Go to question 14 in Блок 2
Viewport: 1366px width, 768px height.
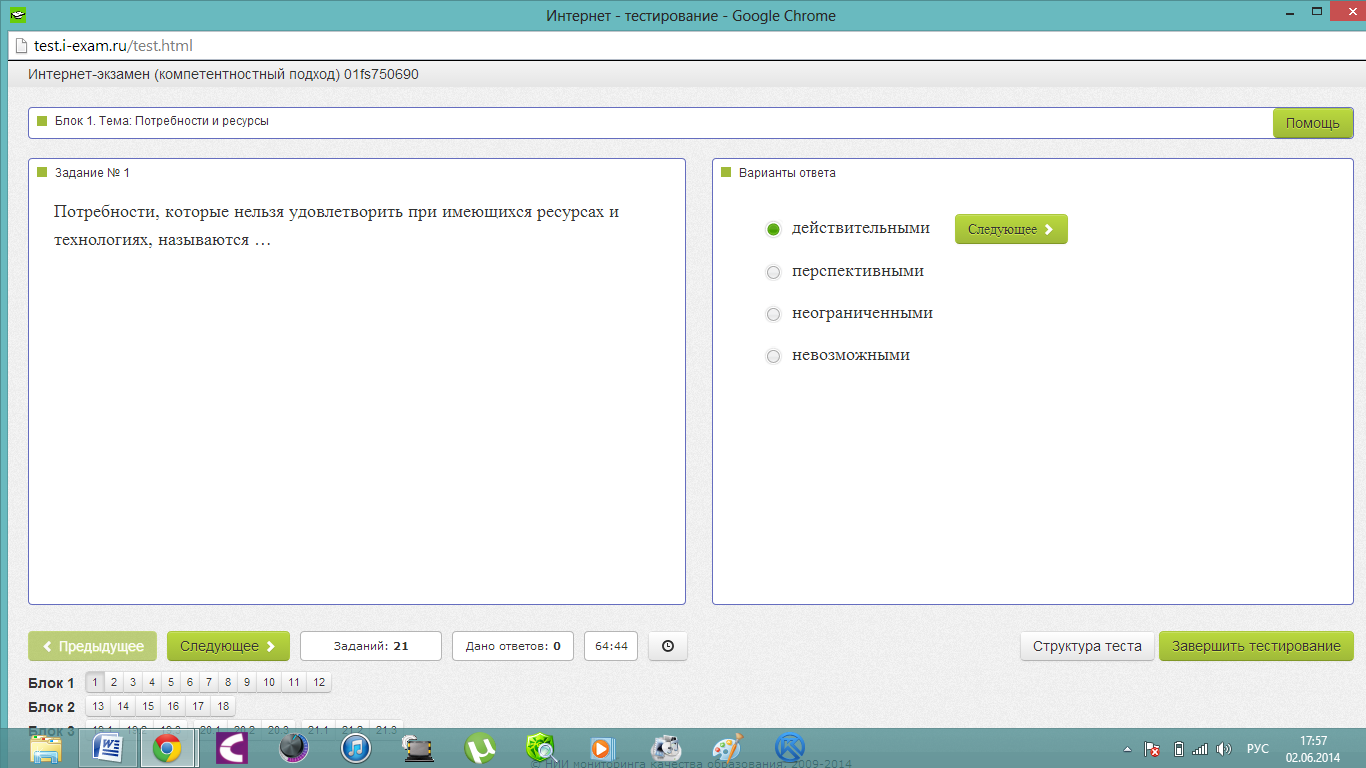point(123,706)
